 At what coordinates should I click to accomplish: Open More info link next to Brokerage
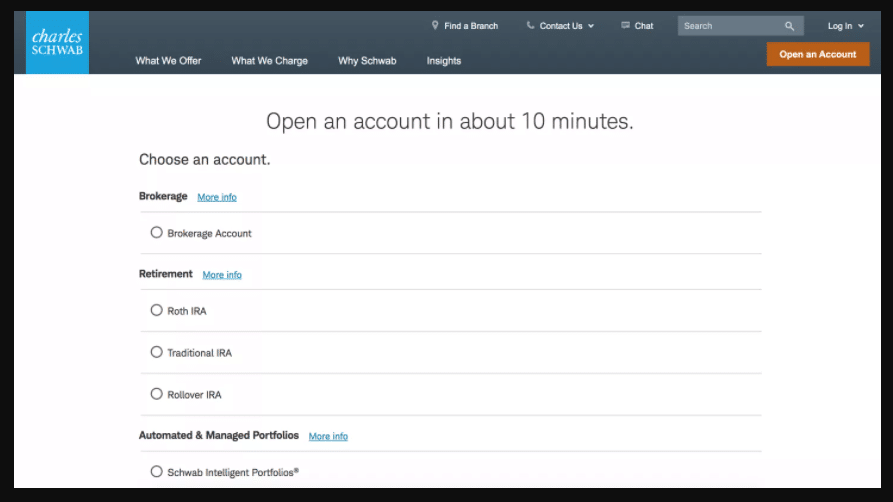tap(217, 197)
